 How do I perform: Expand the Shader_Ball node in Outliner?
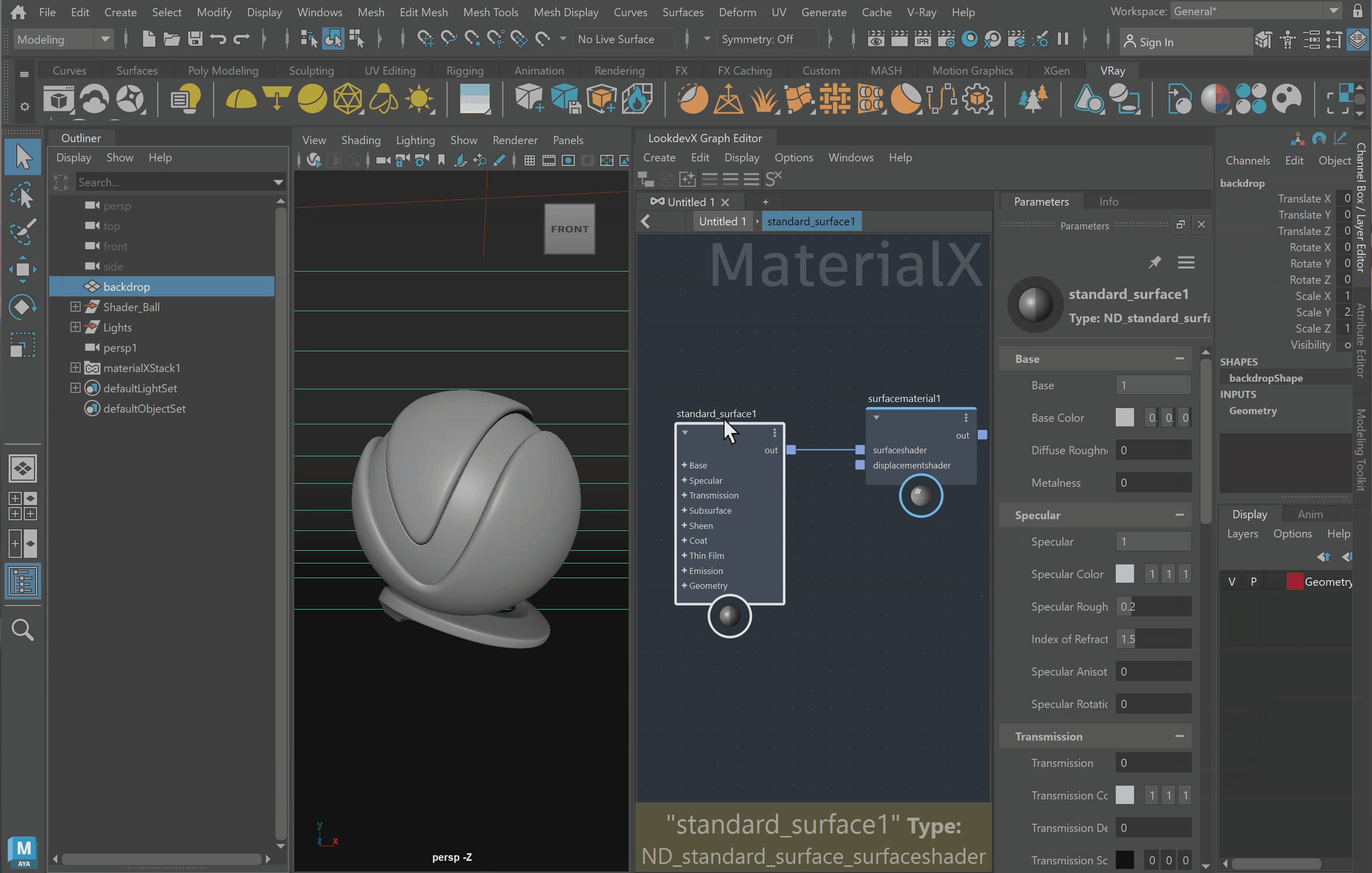pos(75,307)
